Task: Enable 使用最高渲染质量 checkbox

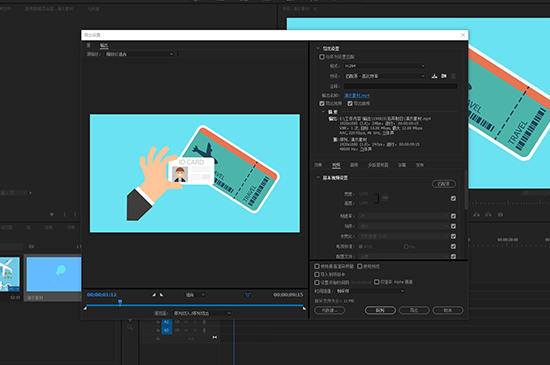Action: point(317,266)
